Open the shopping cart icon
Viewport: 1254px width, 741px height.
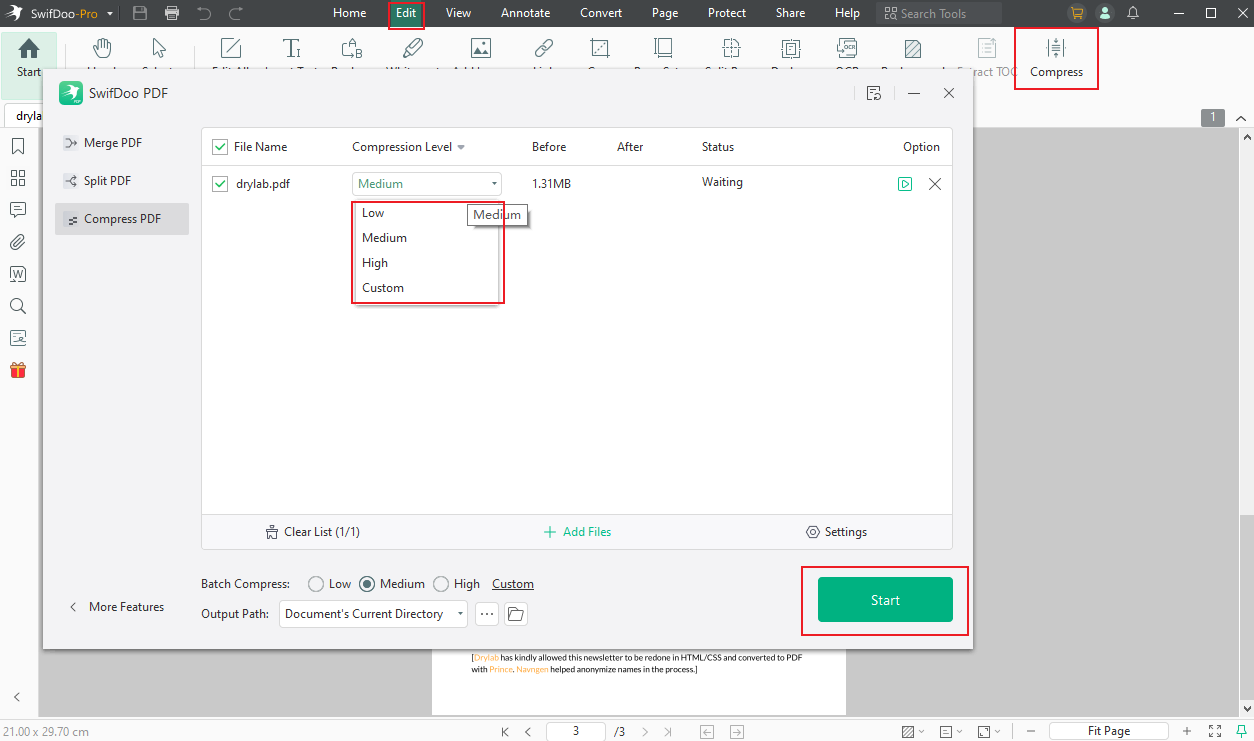pos(1076,13)
